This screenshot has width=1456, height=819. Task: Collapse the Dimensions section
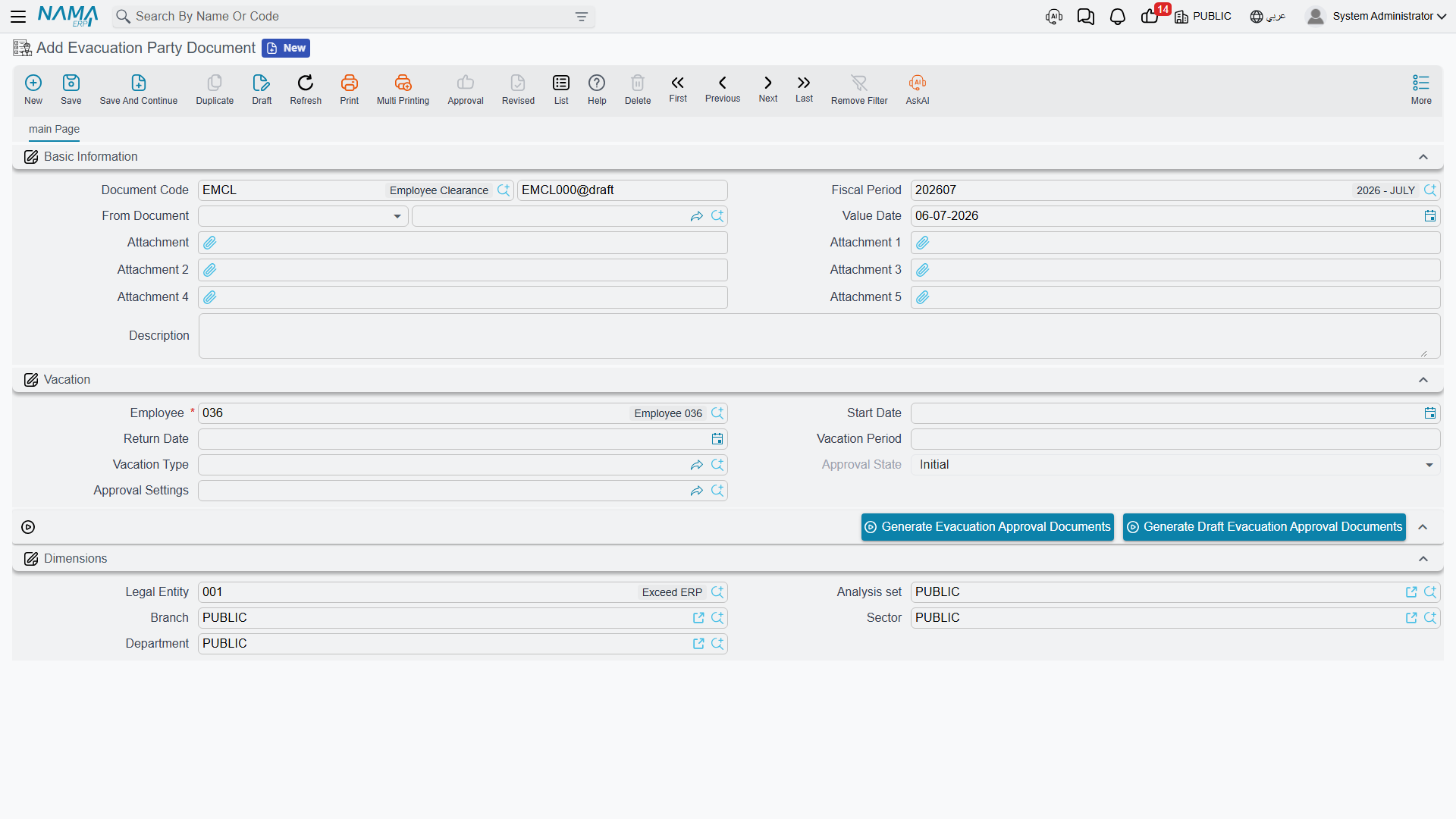point(1423,559)
